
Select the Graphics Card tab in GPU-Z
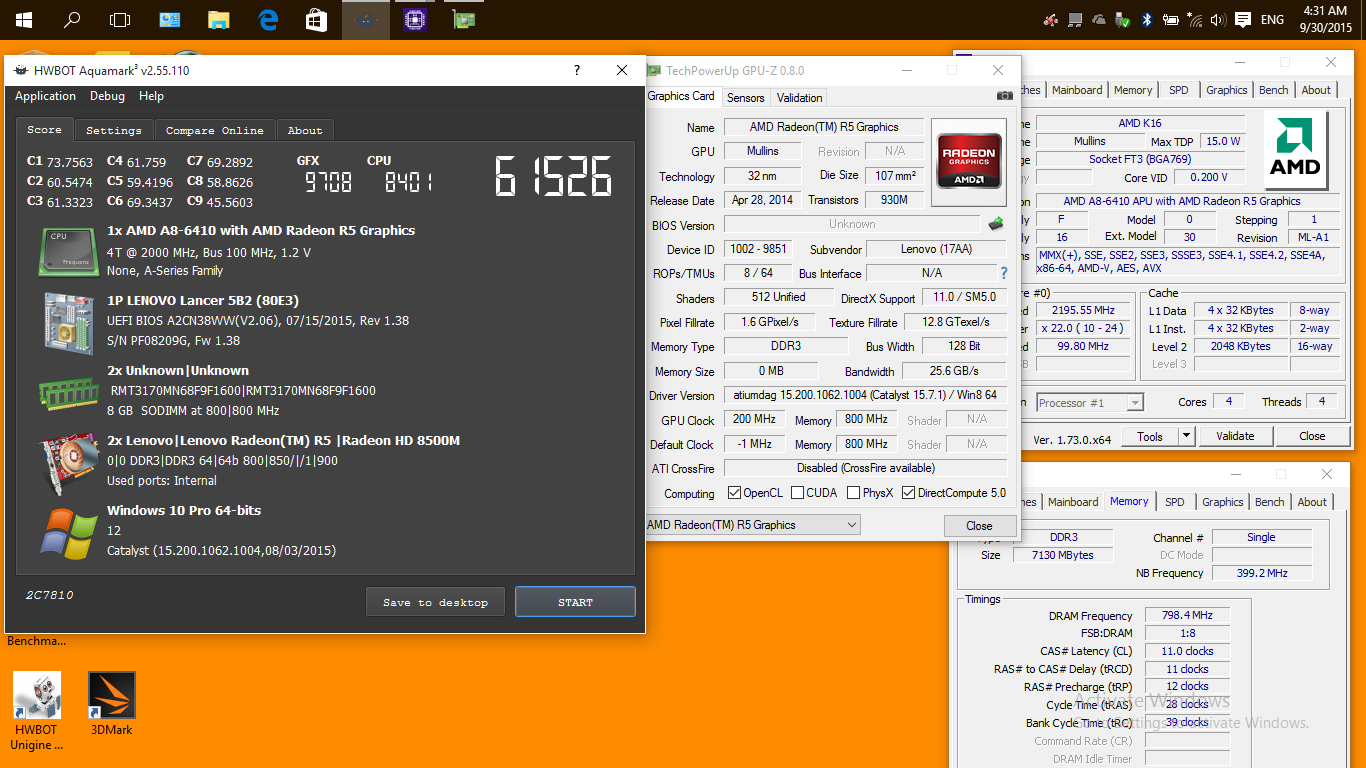tap(681, 96)
